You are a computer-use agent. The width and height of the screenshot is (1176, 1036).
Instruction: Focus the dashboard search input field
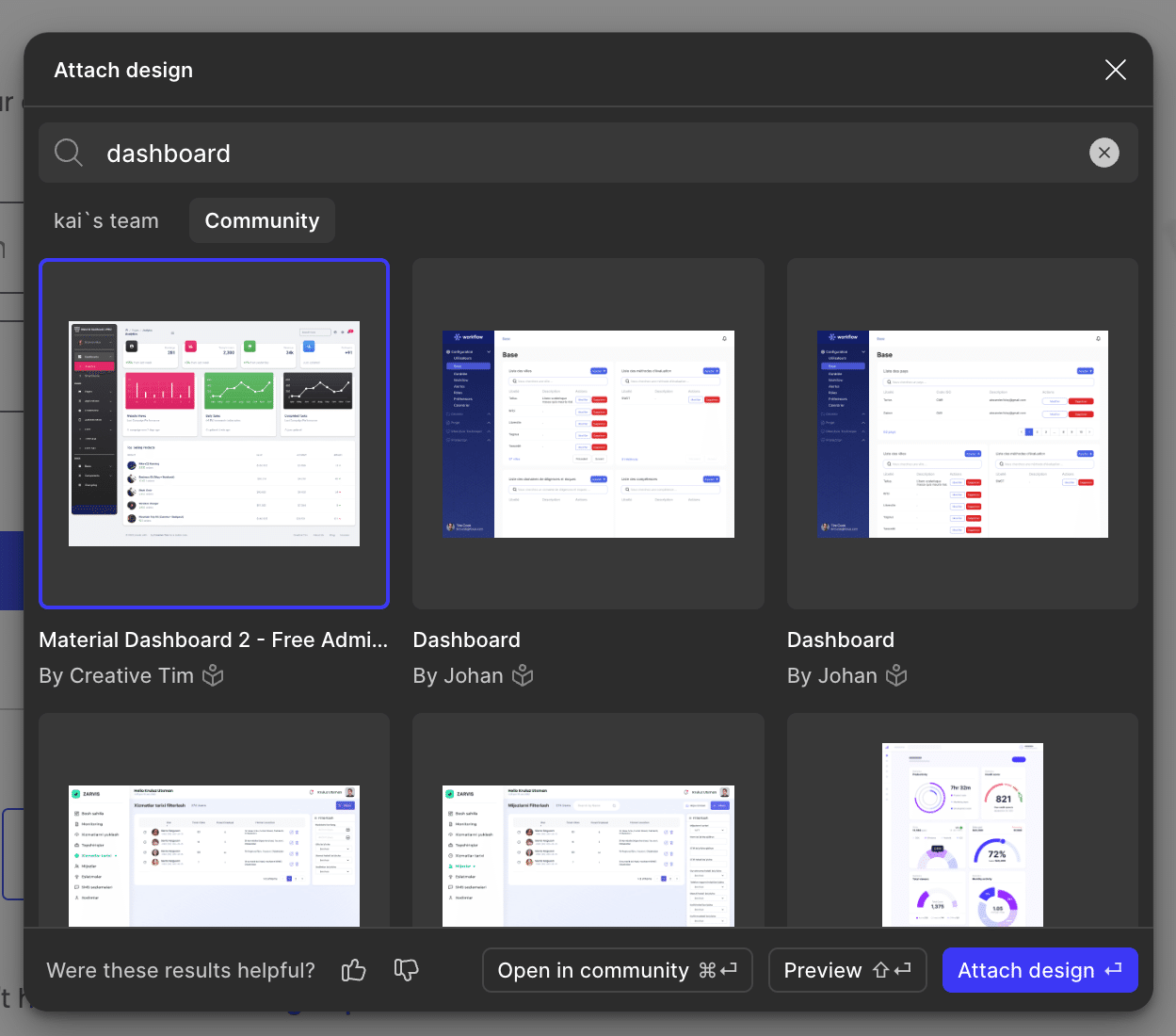[584, 153]
